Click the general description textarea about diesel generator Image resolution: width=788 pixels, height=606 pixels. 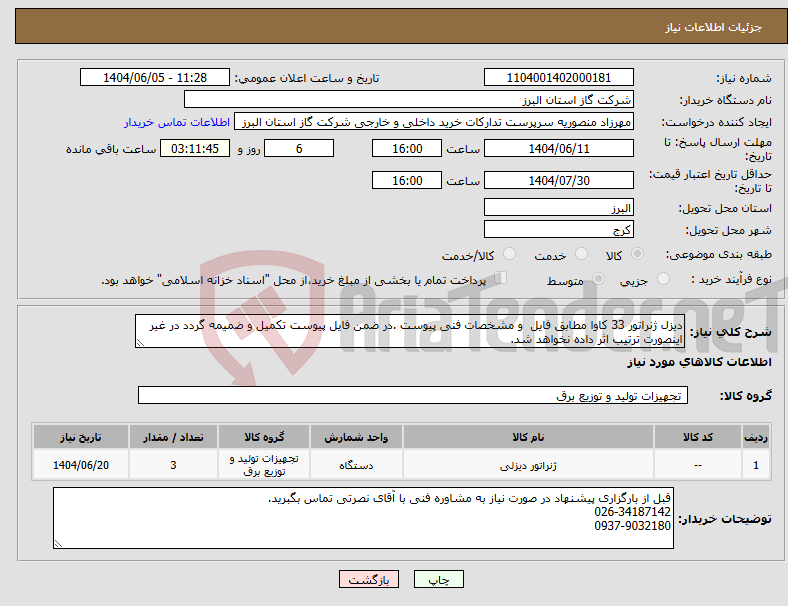click(410, 331)
